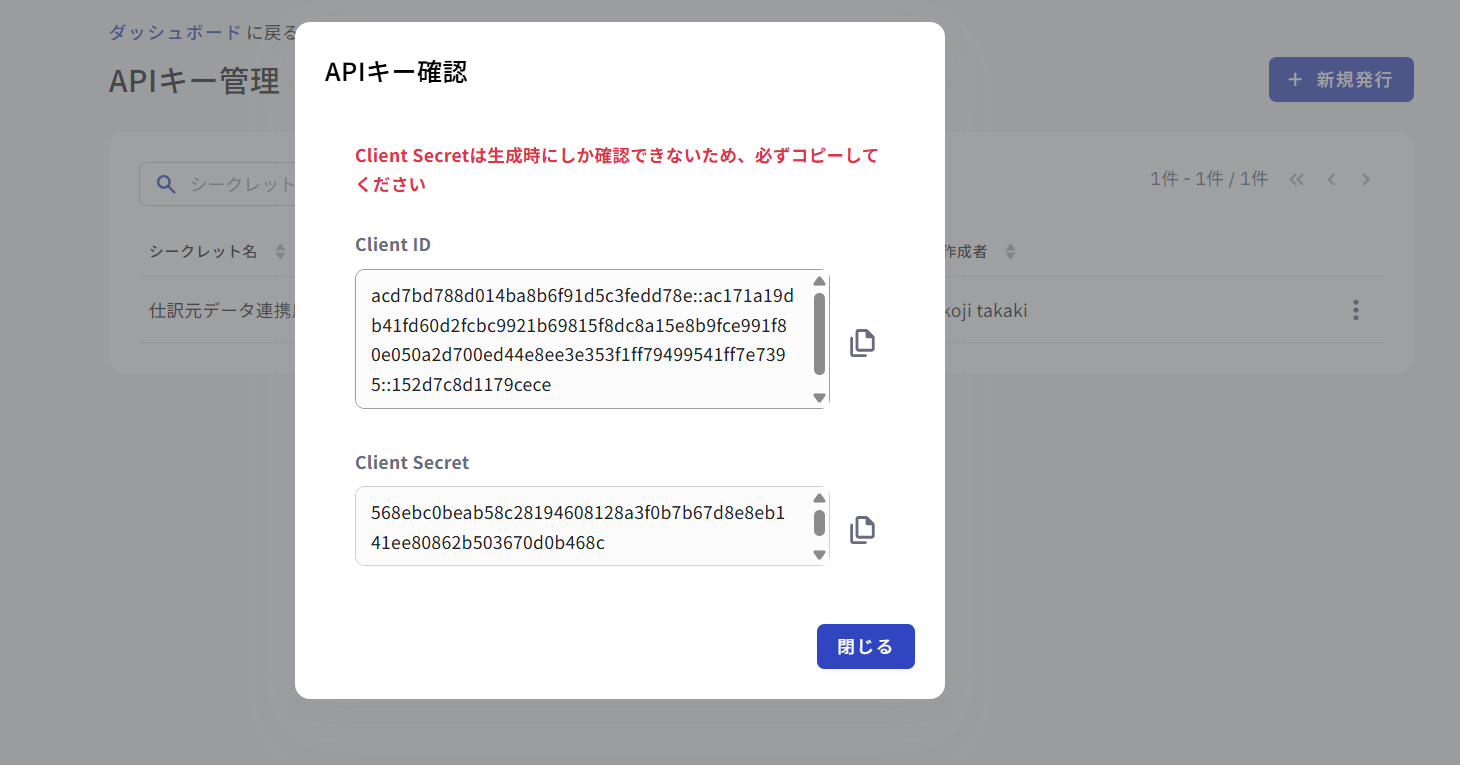
Task: Click the Client ID scrollbar thumb
Action: (x=819, y=334)
